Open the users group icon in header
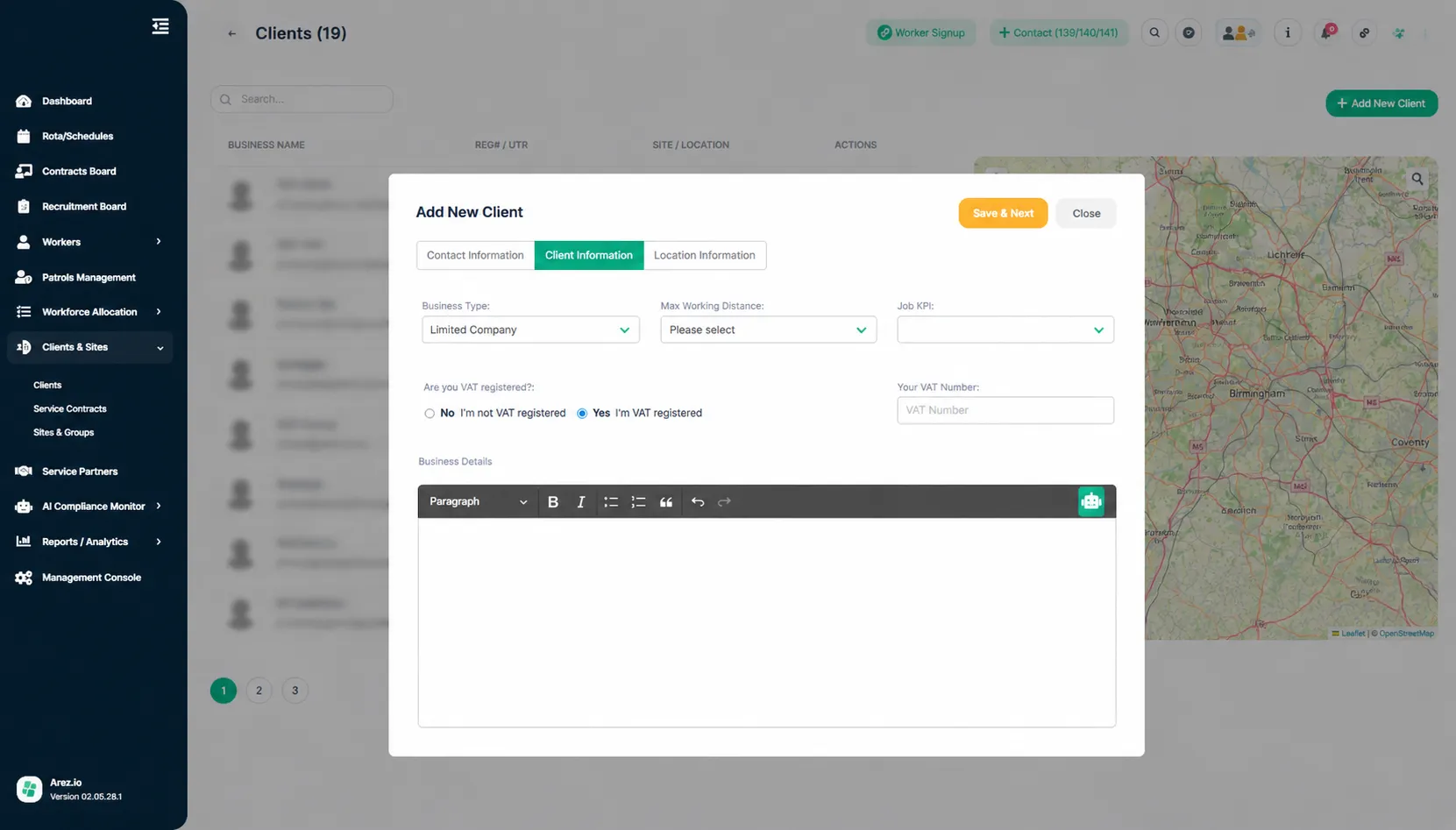The height and width of the screenshot is (830, 1456). [1239, 32]
